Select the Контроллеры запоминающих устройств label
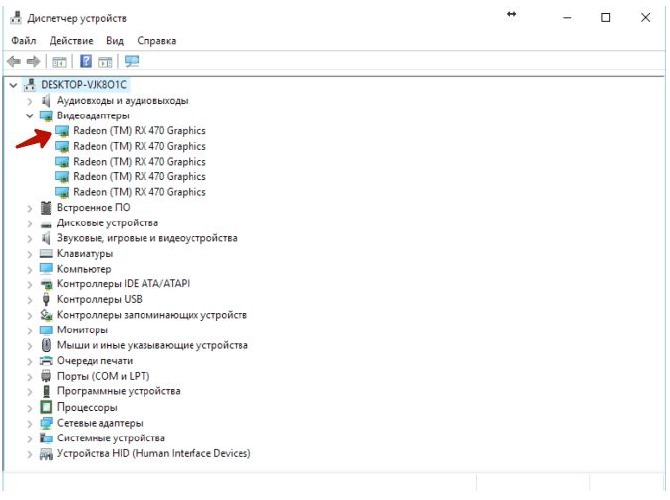 click(x=152, y=315)
